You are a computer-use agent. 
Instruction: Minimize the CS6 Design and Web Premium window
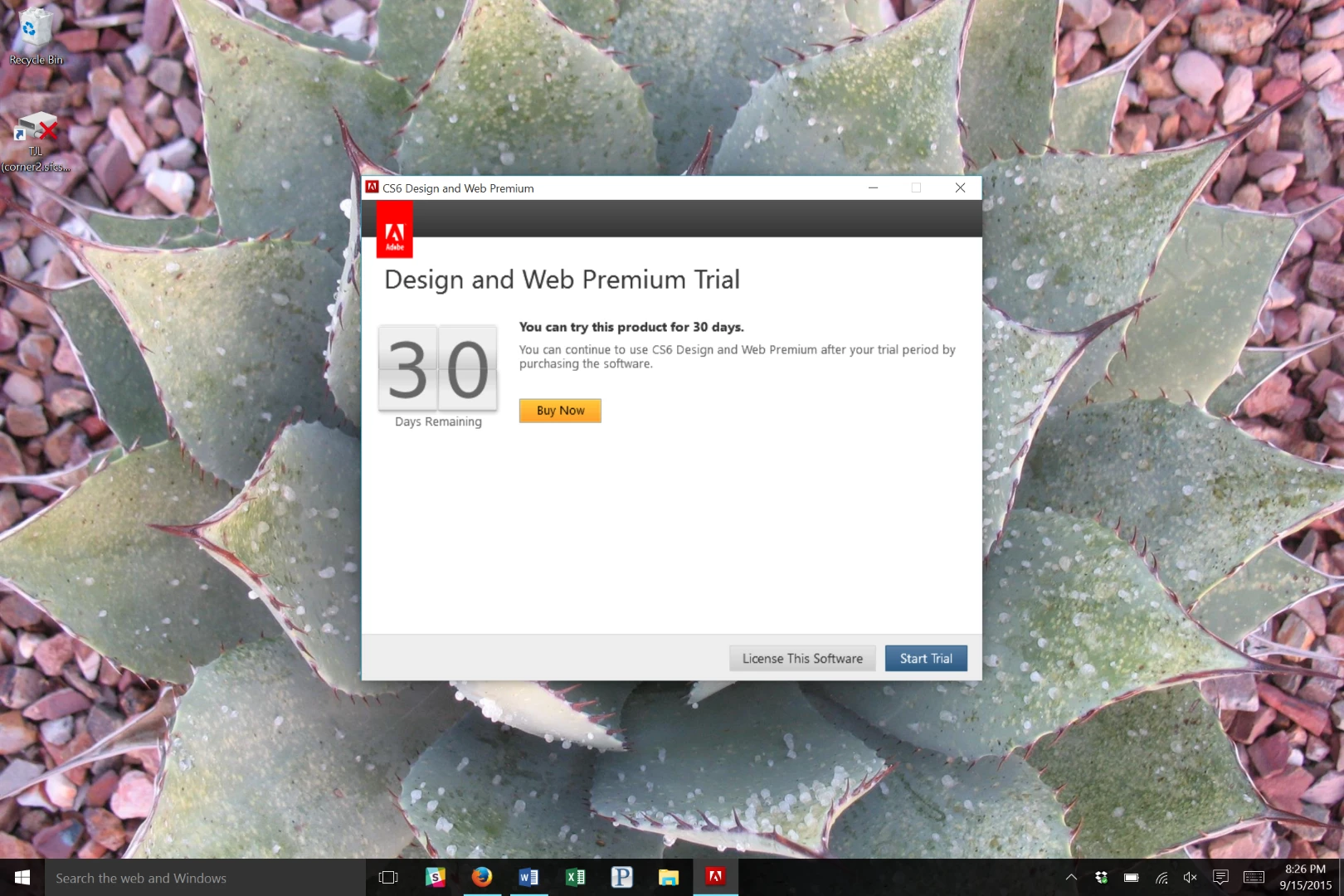click(x=873, y=187)
